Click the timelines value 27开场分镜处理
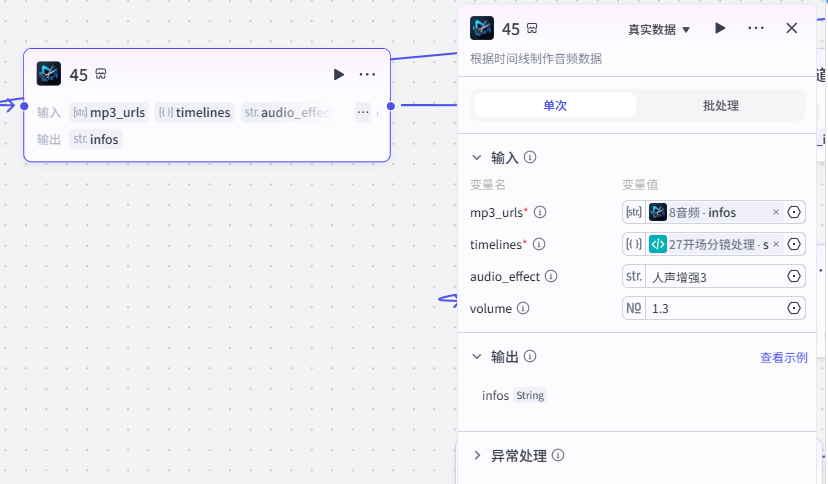This screenshot has width=828, height=484. 714,244
